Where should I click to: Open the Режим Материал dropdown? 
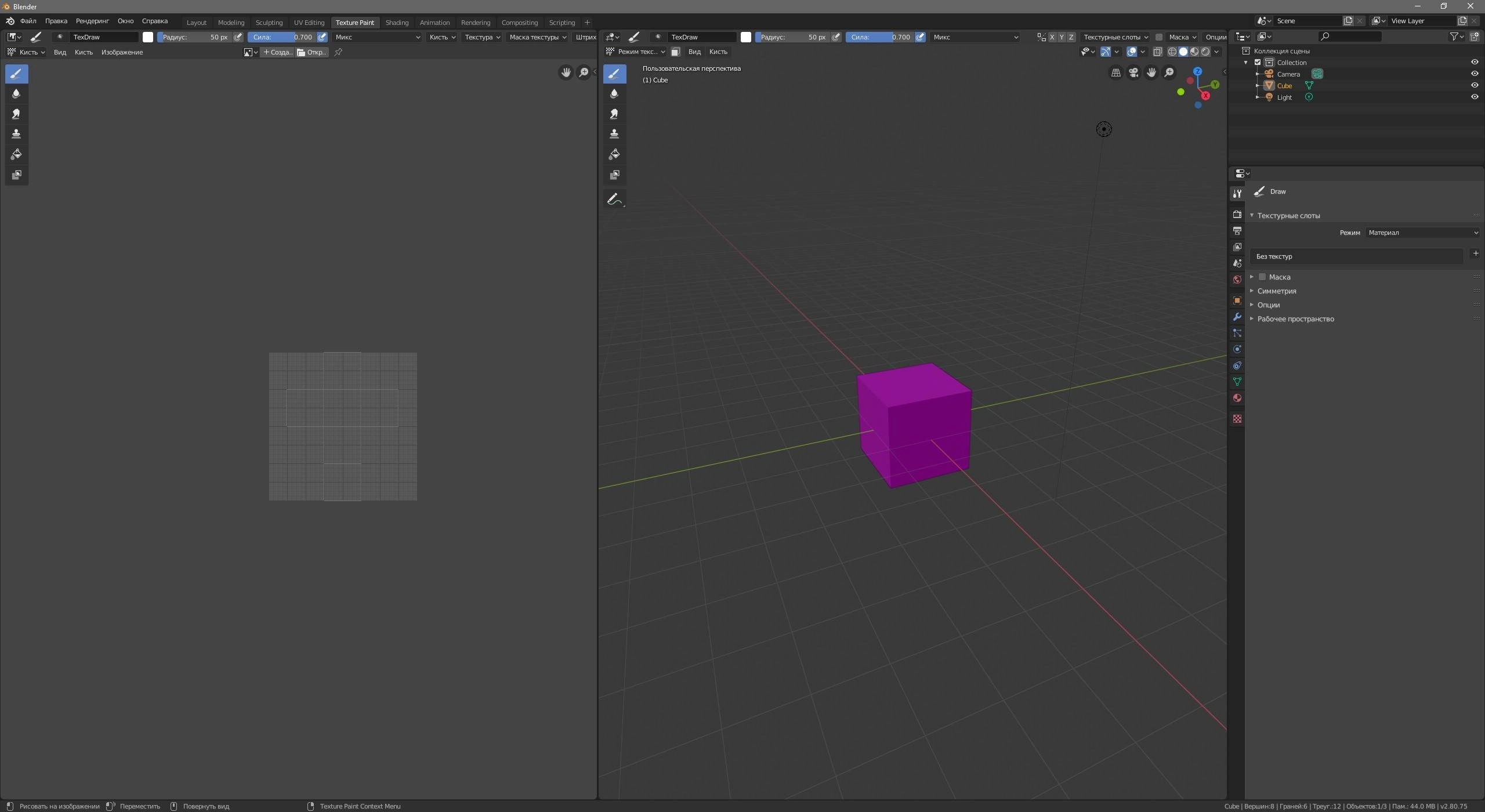1422,233
